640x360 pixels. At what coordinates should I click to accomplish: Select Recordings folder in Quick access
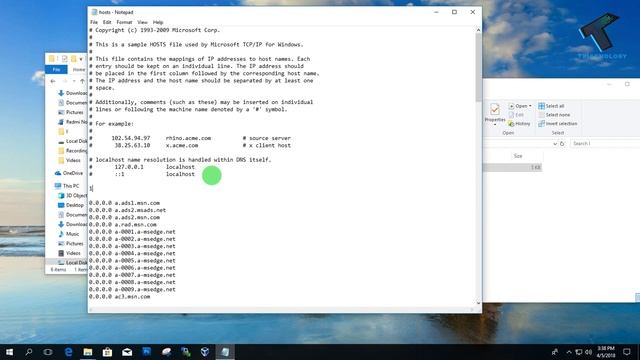tap(73, 151)
